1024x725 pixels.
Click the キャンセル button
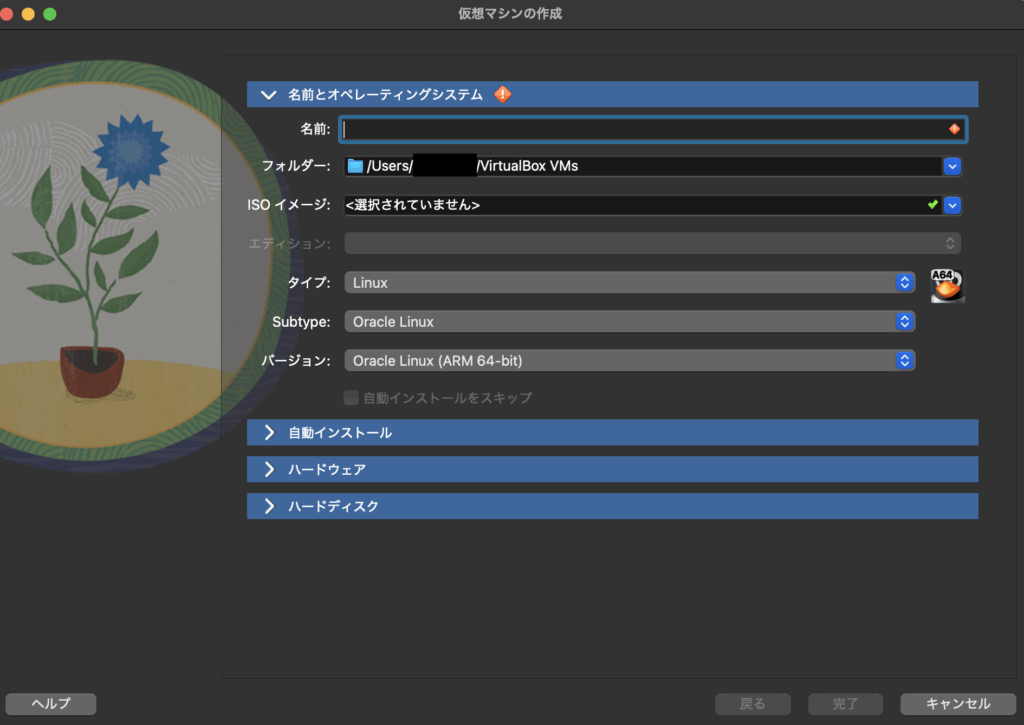(957, 704)
